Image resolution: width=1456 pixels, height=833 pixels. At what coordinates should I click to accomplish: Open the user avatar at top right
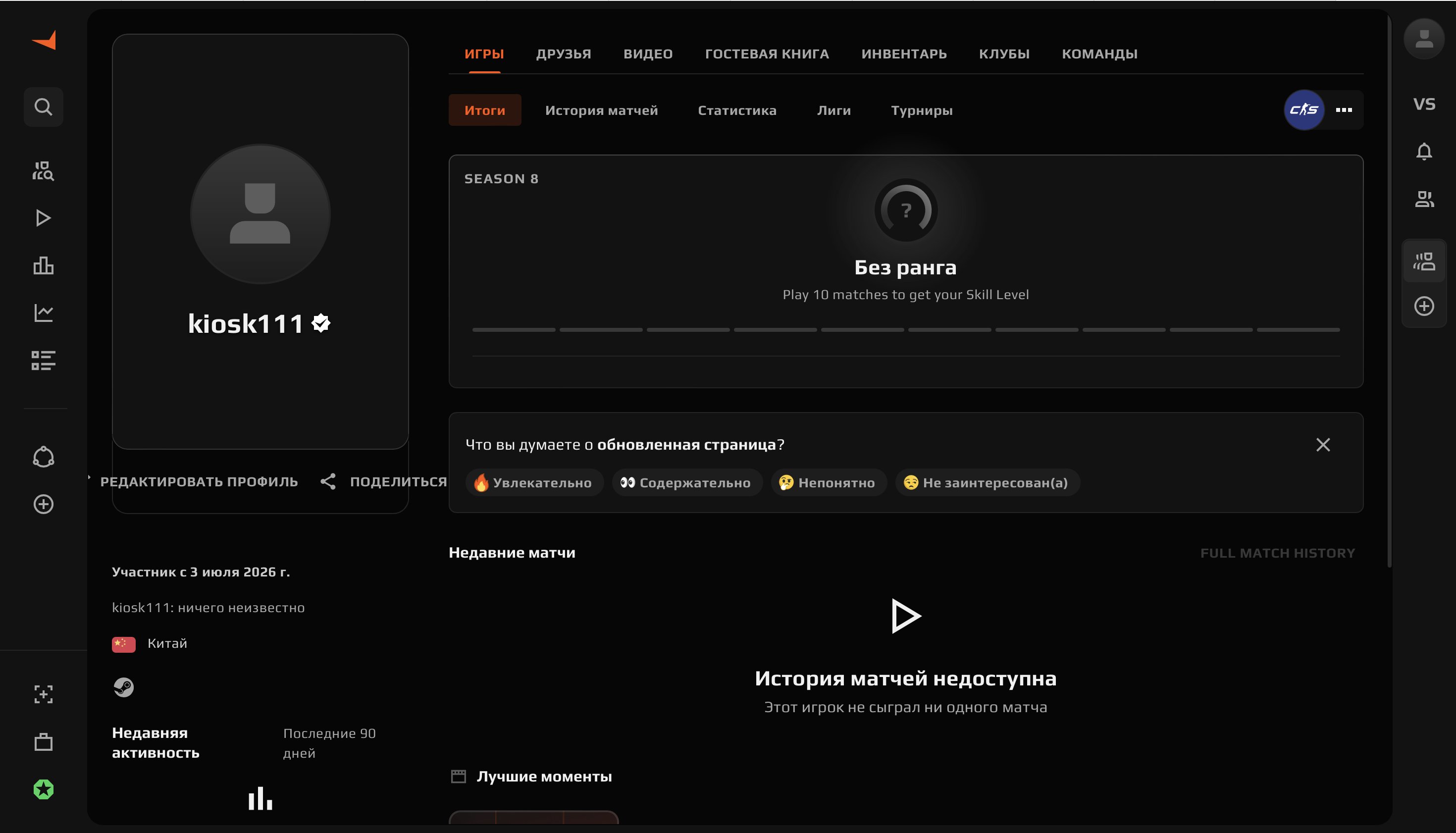point(1424,39)
